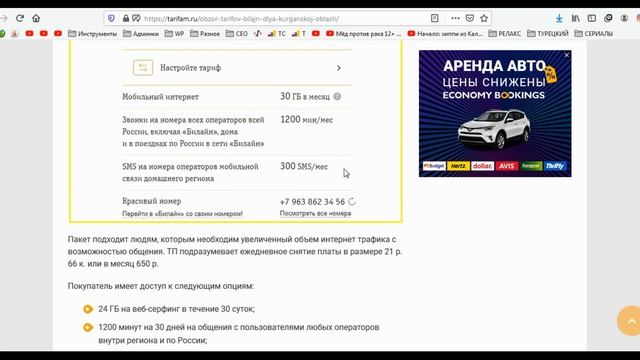Image resolution: width=640 pixels, height=360 pixels.
Task: Click the Мобильный интернет label
Action: point(160,97)
